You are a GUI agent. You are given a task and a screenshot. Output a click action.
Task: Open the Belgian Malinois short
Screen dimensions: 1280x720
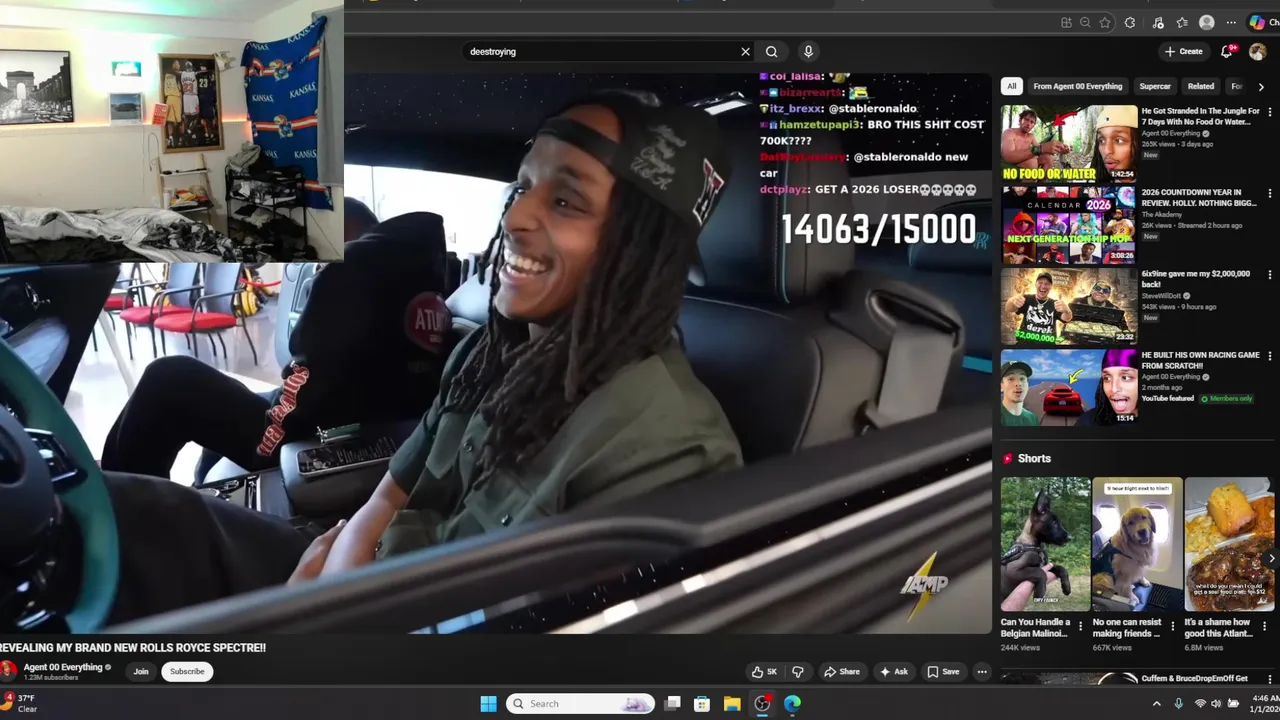click(x=1045, y=545)
